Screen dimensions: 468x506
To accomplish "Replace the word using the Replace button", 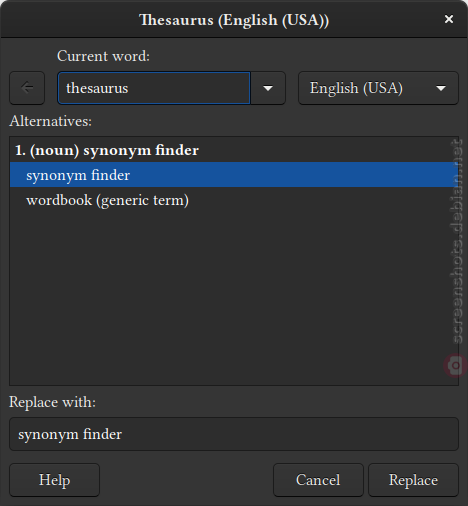I will tap(413, 480).
